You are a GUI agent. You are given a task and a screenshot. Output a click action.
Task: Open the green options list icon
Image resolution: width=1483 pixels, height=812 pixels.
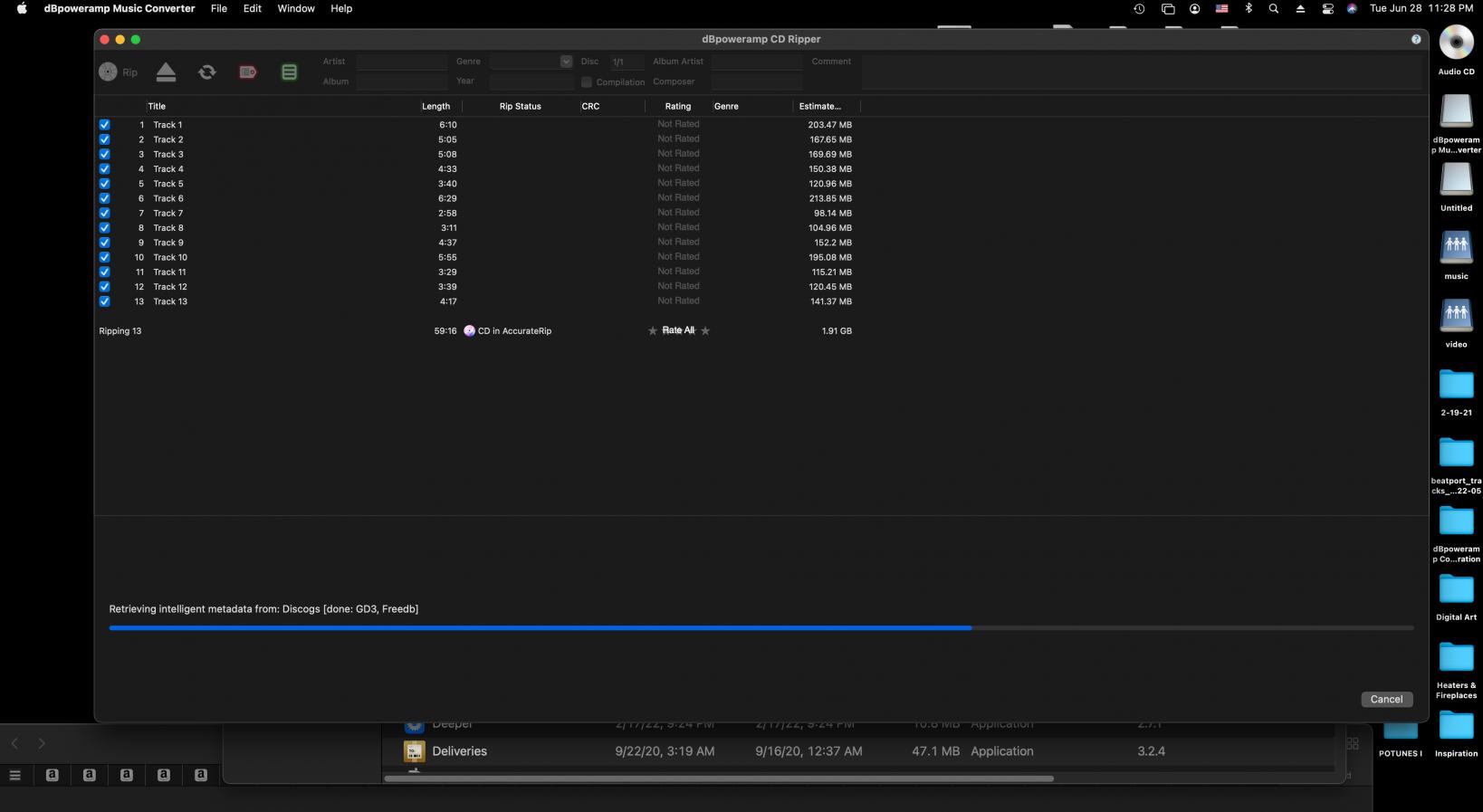click(x=289, y=72)
